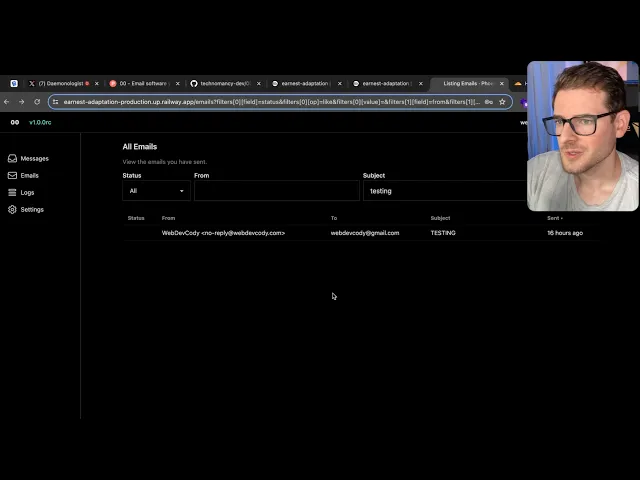Click the Status column header in table
The image size is (640, 480).
coord(136,218)
